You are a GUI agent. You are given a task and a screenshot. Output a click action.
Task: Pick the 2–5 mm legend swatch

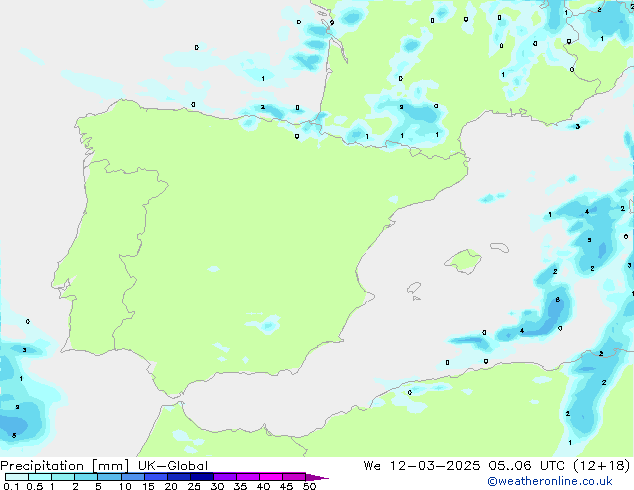[86, 477]
